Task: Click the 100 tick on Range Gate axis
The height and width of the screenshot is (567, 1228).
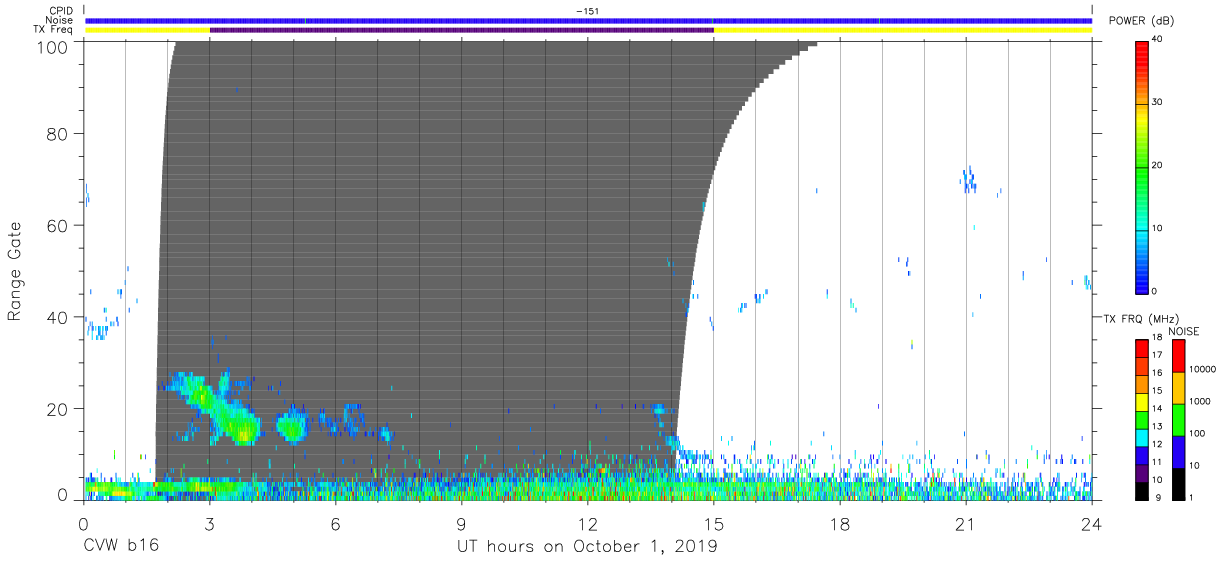Action: click(51, 46)
